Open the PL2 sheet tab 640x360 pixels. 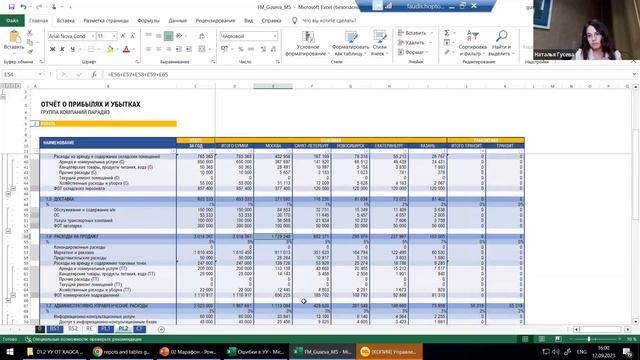[x=123, y=329]
